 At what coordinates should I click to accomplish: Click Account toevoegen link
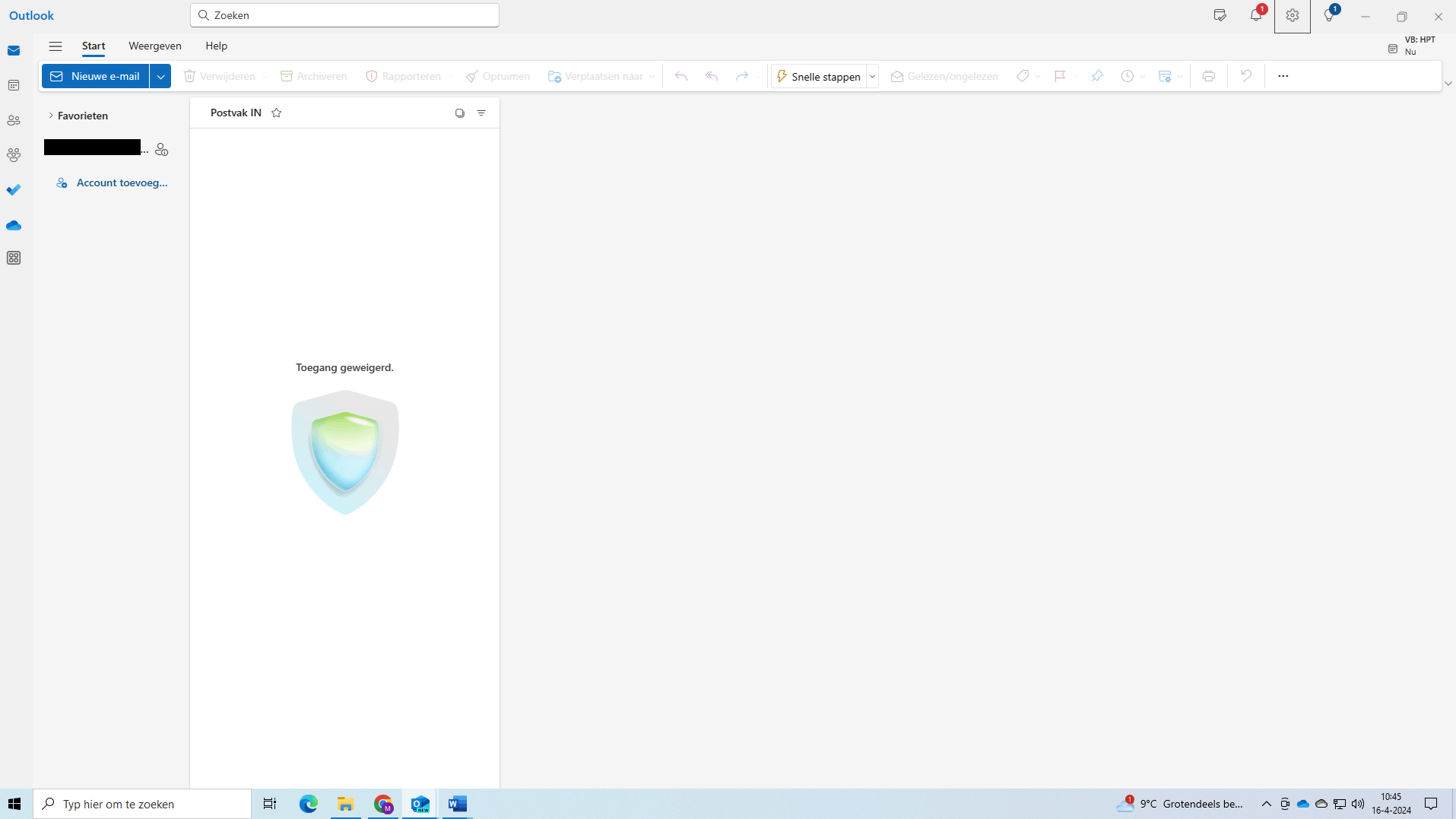coord(113,183)
